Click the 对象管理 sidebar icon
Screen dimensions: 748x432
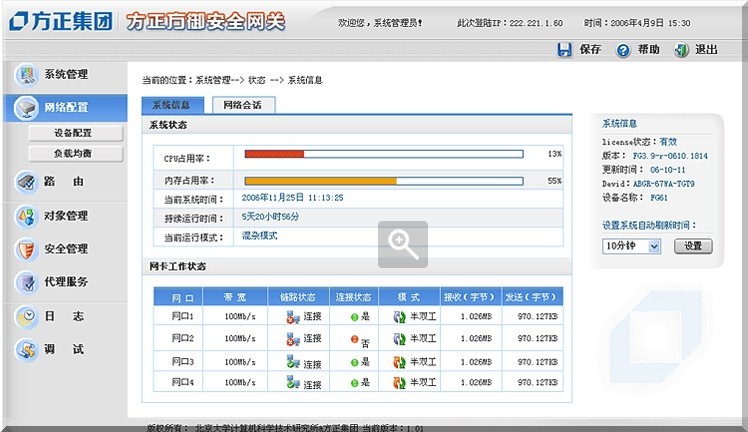pos(26,216)
